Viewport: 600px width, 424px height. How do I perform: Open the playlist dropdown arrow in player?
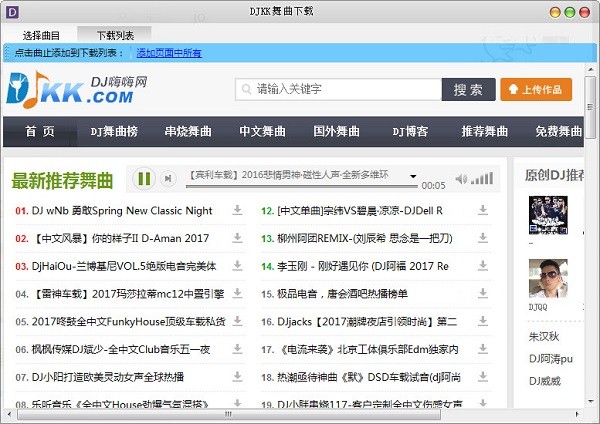[413, 176]
